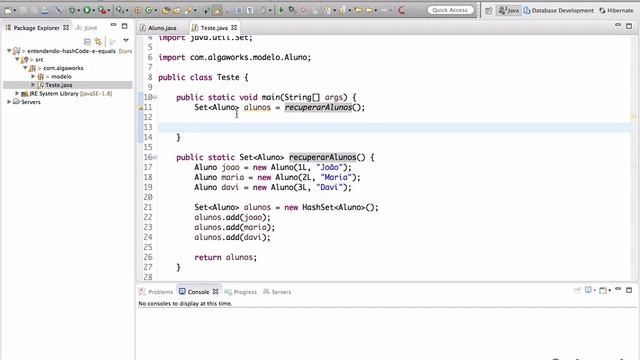640x360 pixels.
Task: Toggle Mark Occurrences highlighter
Action: pos(218,10)
